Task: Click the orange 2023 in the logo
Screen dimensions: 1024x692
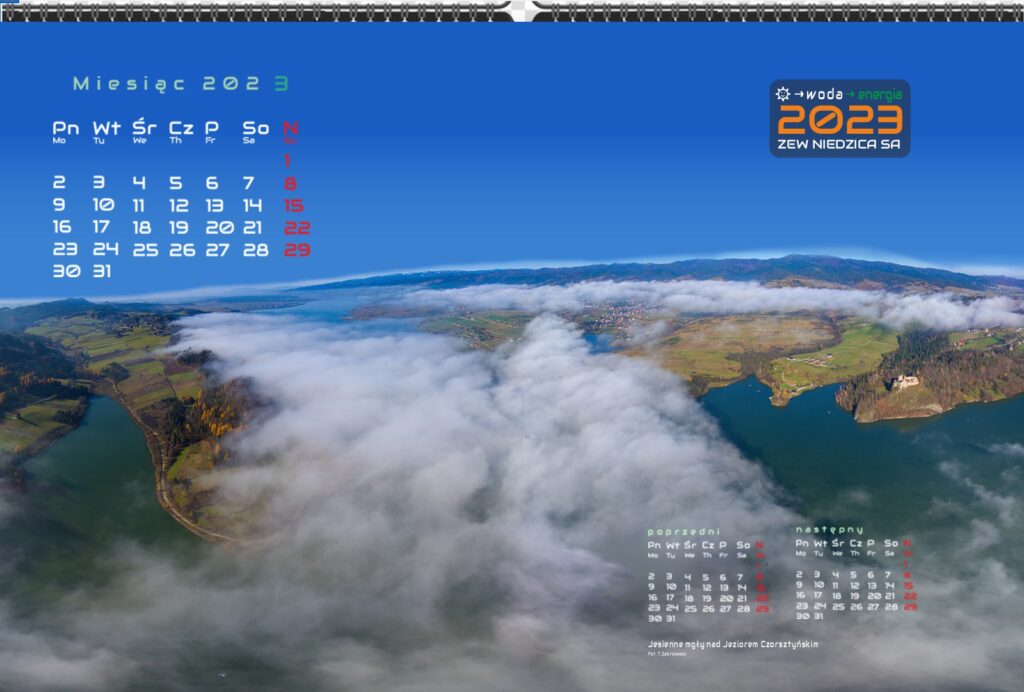Action: (840, 120)
